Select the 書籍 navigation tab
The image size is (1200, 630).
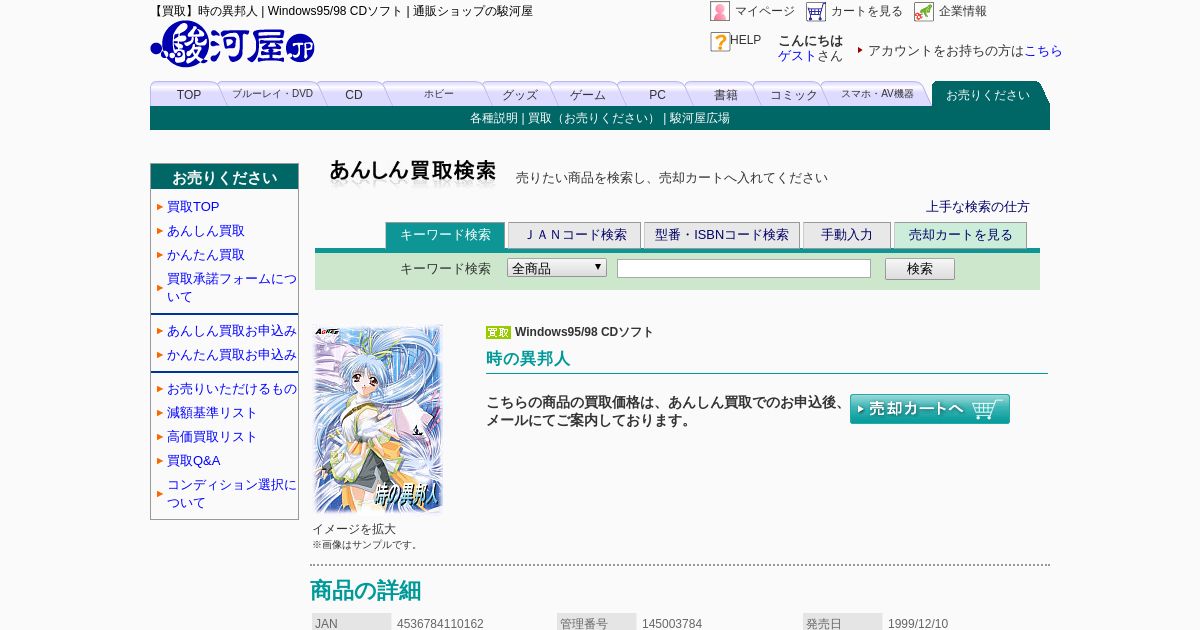pyautogui.click(x=726, y=95)
